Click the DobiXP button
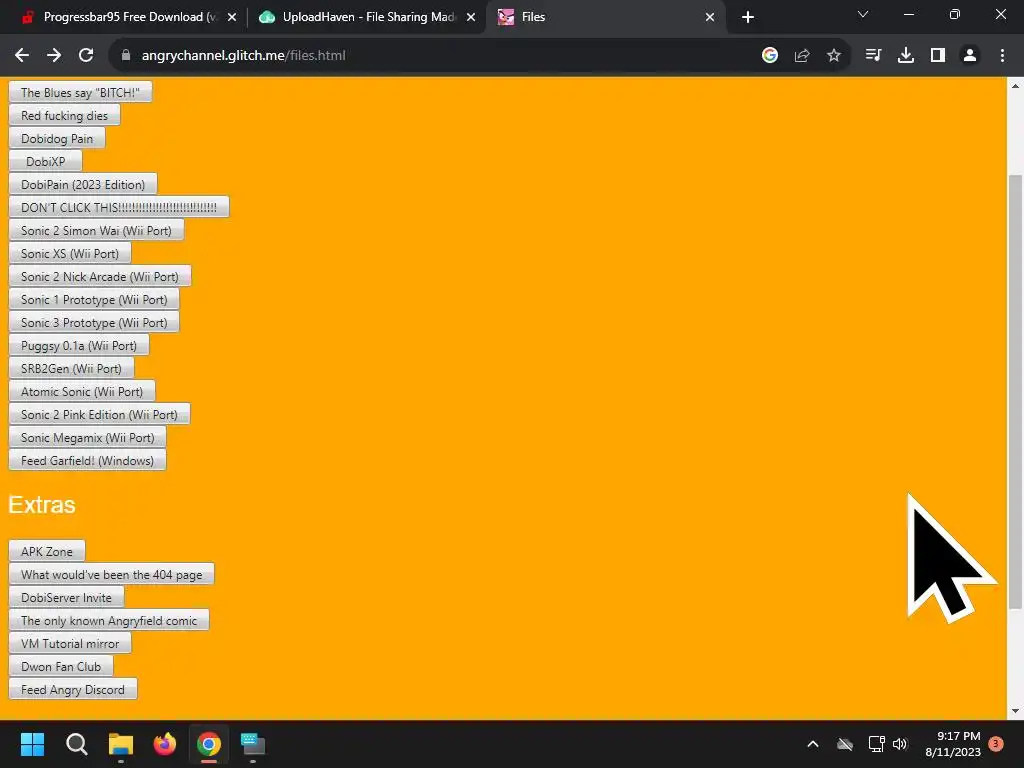 pyautogui.click(x=45, y=161)
